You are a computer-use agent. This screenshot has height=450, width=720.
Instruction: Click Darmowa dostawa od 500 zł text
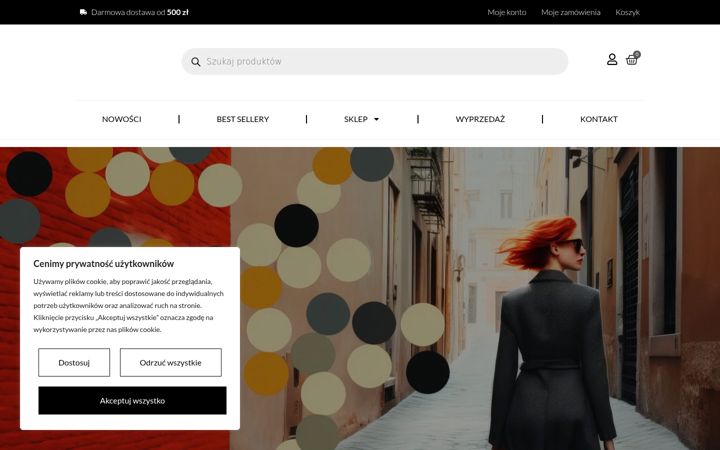(x=140, y=12)
